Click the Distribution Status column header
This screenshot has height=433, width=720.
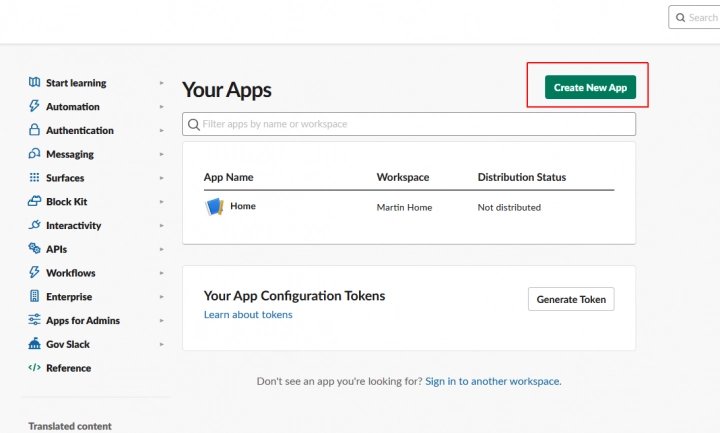pos(522,177)
